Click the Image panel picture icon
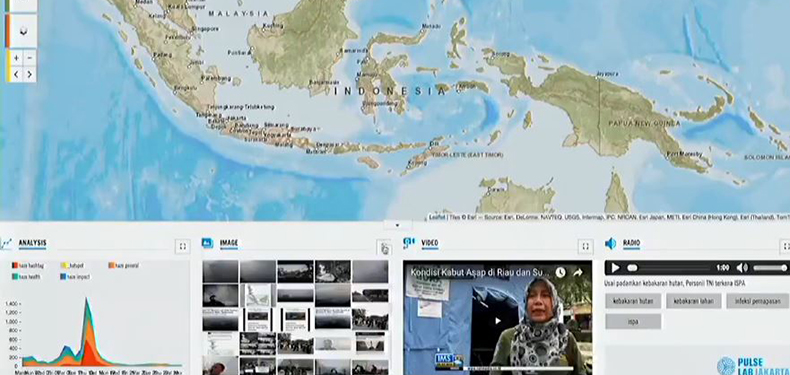This screenshot has width=790, height=375. pos(207,243)
